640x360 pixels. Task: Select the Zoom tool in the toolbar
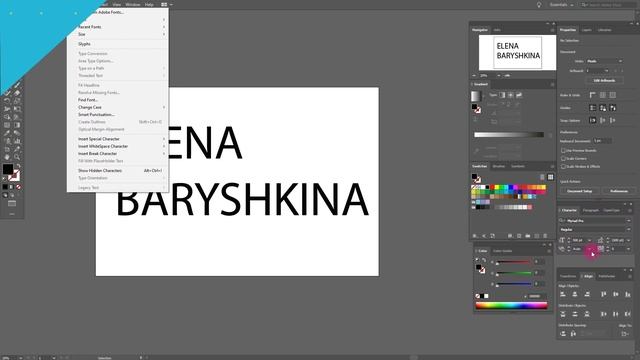(17, 157)
